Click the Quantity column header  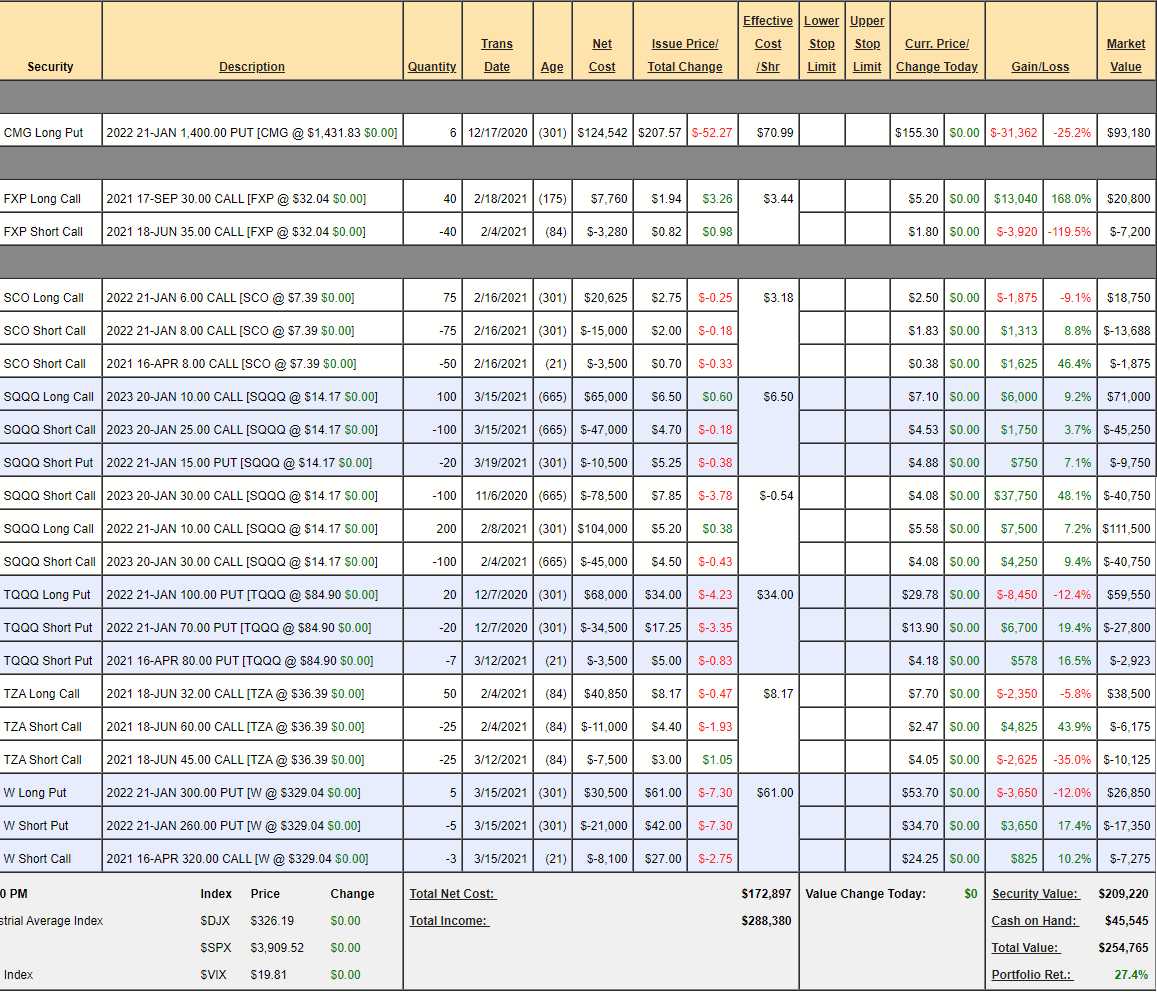click(x=432, y=67)
